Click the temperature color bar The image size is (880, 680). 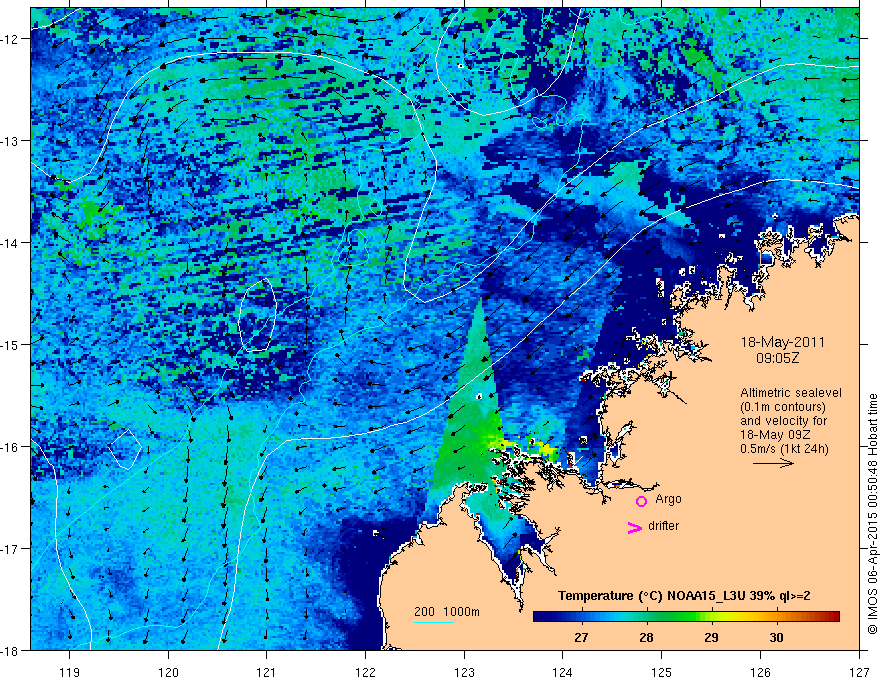686,617
